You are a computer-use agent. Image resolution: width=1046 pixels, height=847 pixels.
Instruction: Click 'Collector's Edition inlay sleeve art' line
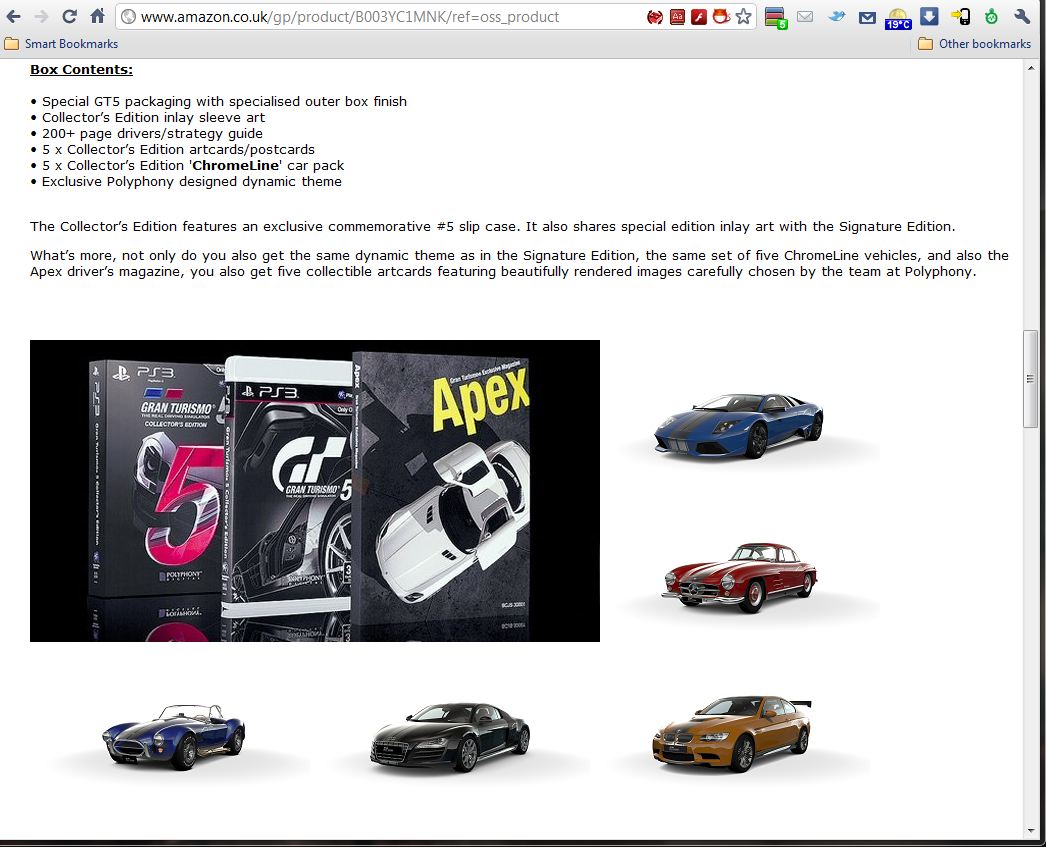[153, 117]
